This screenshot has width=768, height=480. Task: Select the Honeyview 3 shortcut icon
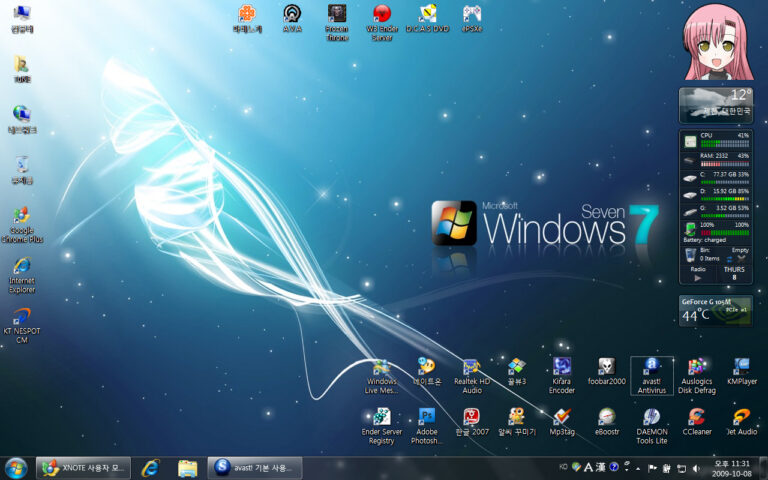pyautogui.click(x=517, y=372)
